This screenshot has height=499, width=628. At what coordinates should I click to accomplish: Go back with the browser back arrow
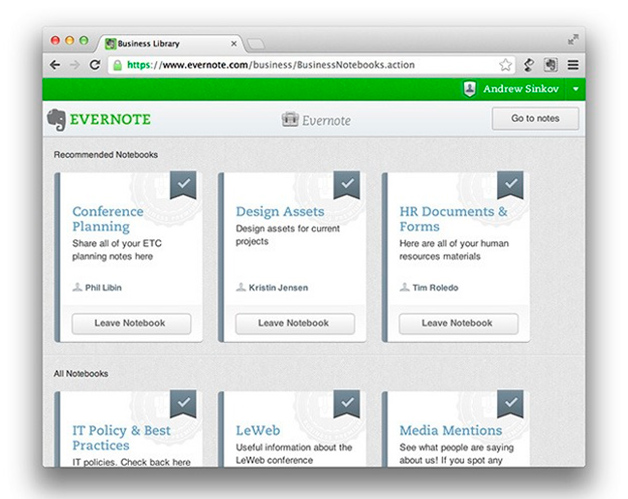[x=55, y=65]
